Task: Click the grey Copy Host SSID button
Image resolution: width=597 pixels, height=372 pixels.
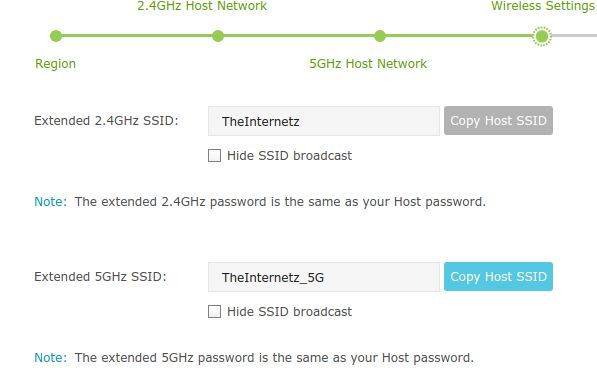Action: click(498, 121)
